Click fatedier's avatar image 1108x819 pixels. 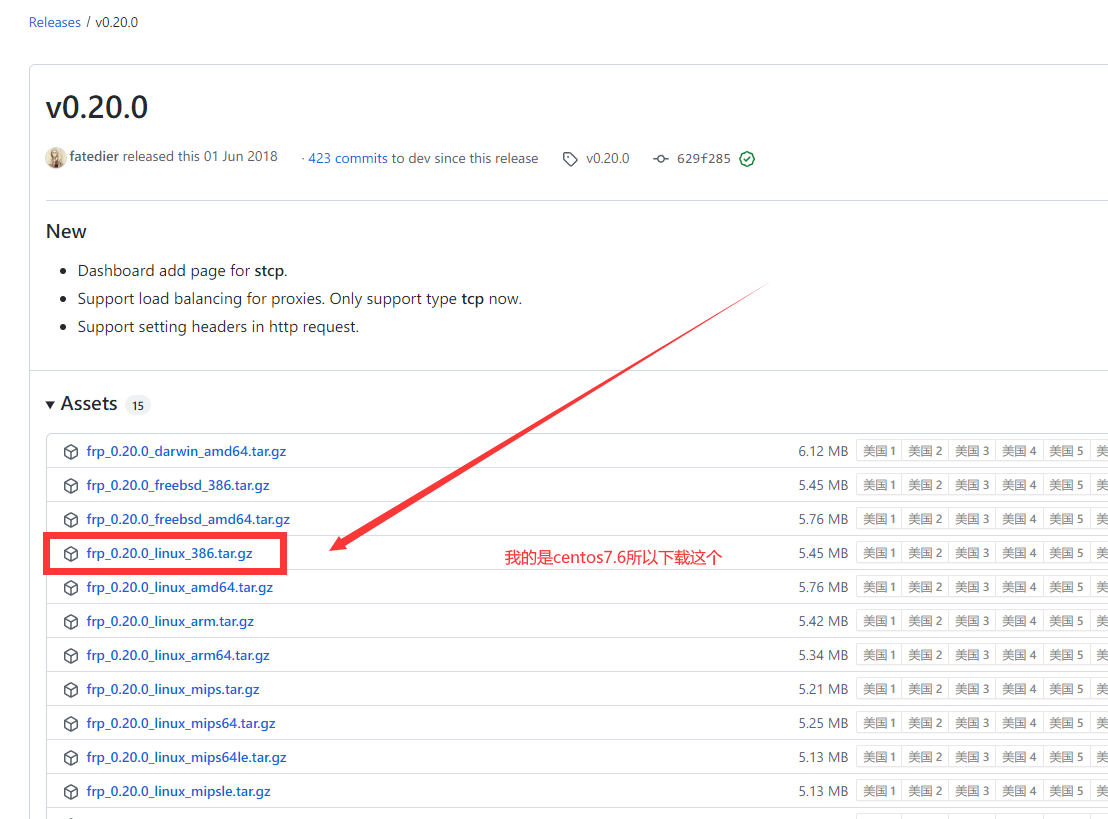pos(56,157)
